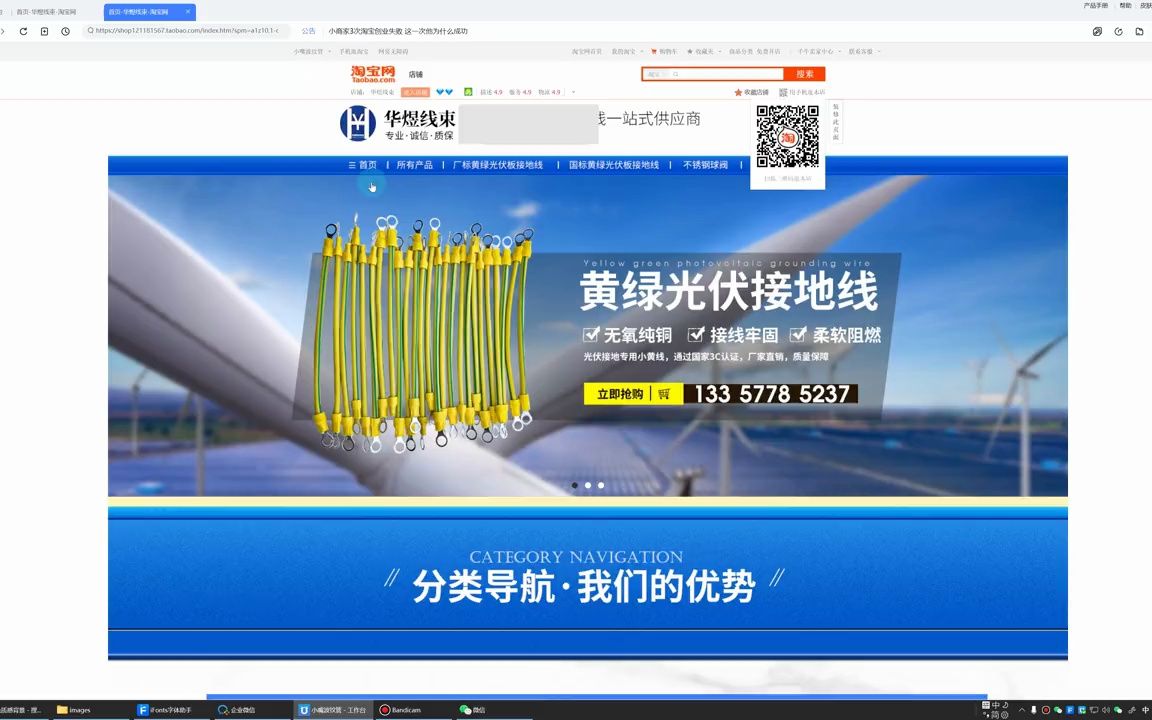Activate the first carousel indicator dot

coord(574,485)
